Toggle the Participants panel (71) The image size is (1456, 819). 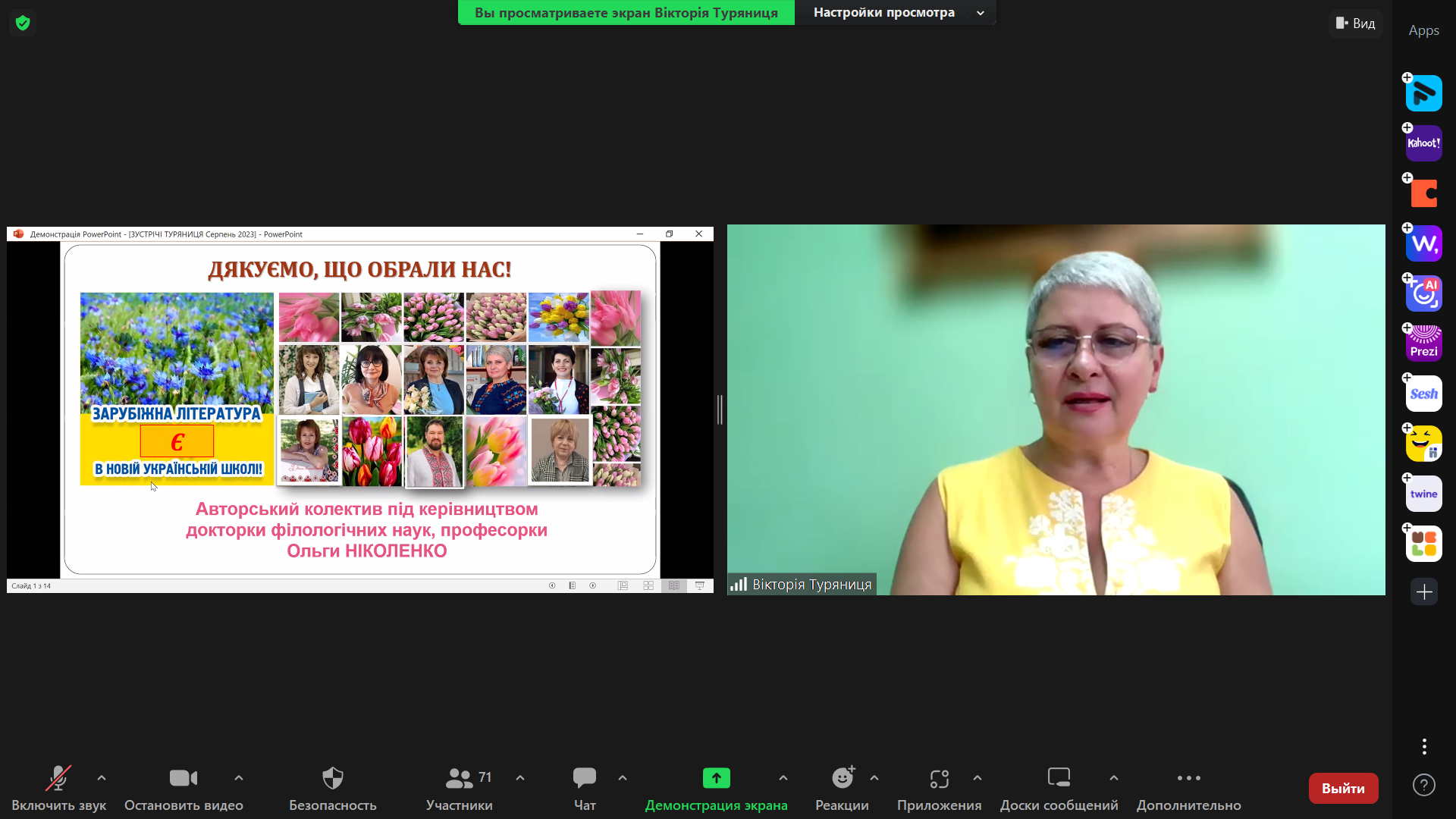460,788
